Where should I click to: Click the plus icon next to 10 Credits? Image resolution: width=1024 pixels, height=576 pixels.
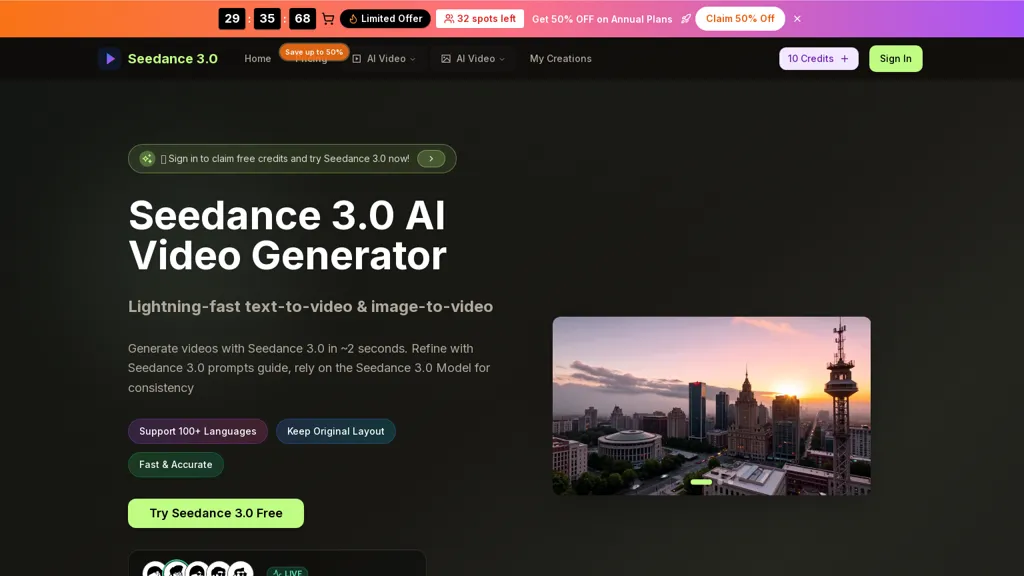click(x=844, y=59)
